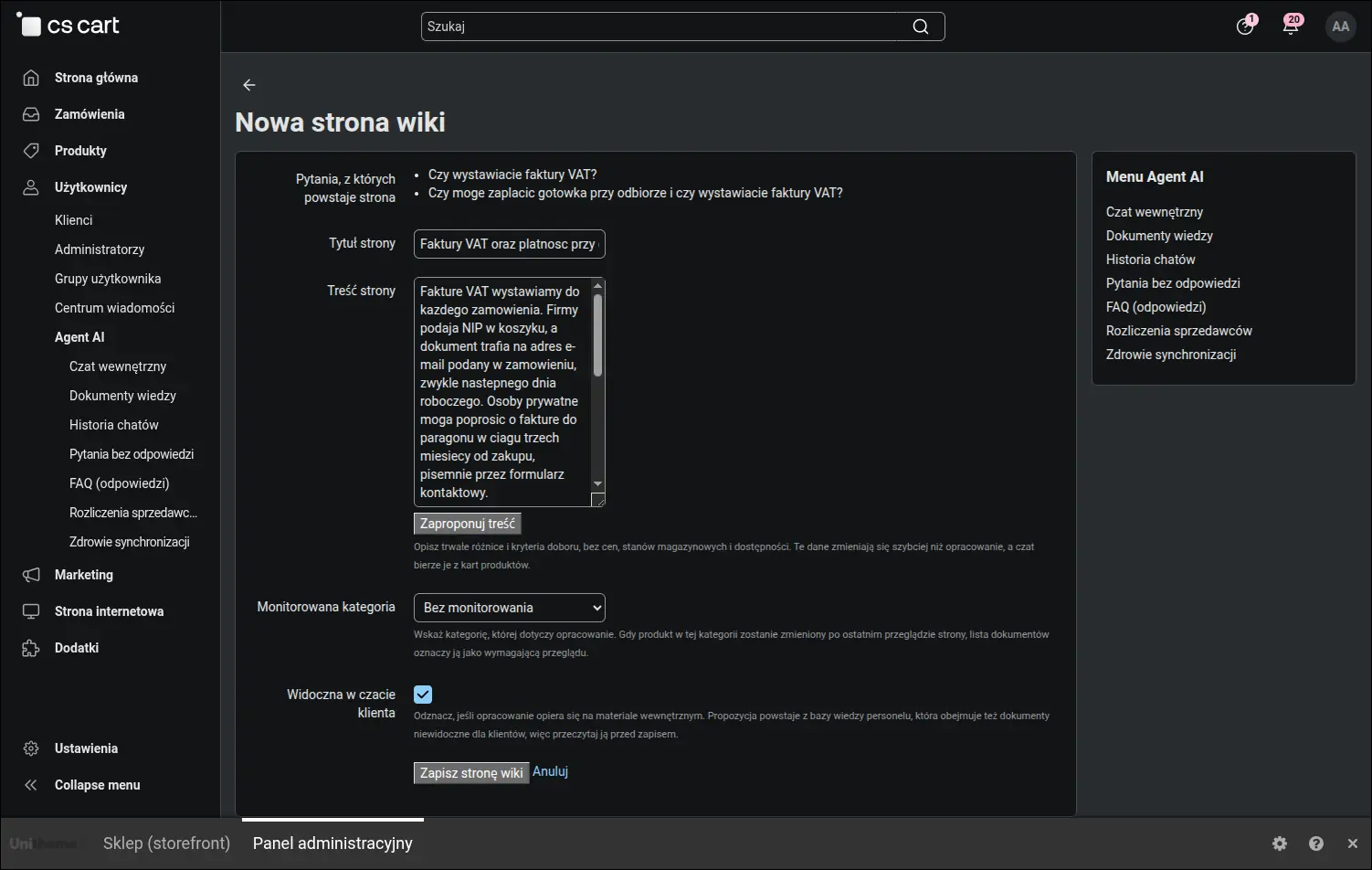
Task: Click the Anuluj link
Action: (x=551, y=771)
